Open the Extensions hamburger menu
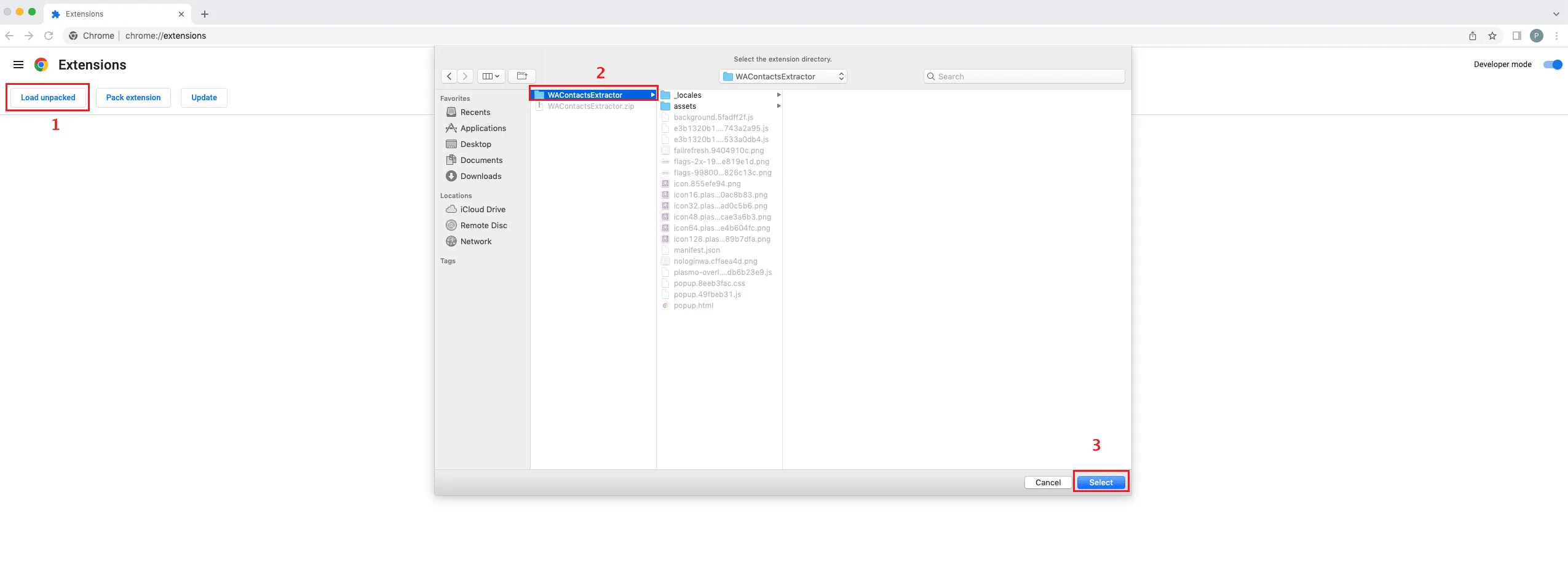Viewport: 1568px width, 572px height. (x=19, y=64)
